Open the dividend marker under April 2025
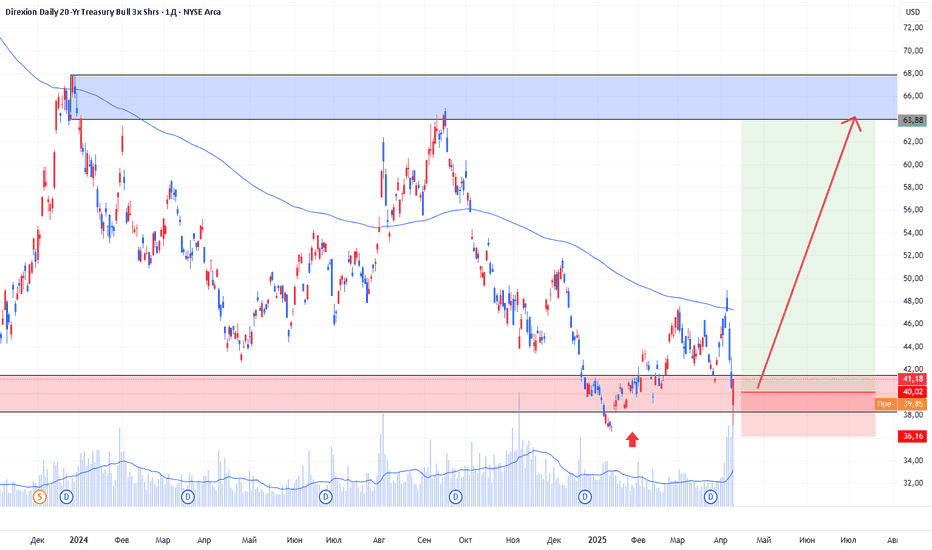Viewport: 932px width, 550px height. click(711, 496)
